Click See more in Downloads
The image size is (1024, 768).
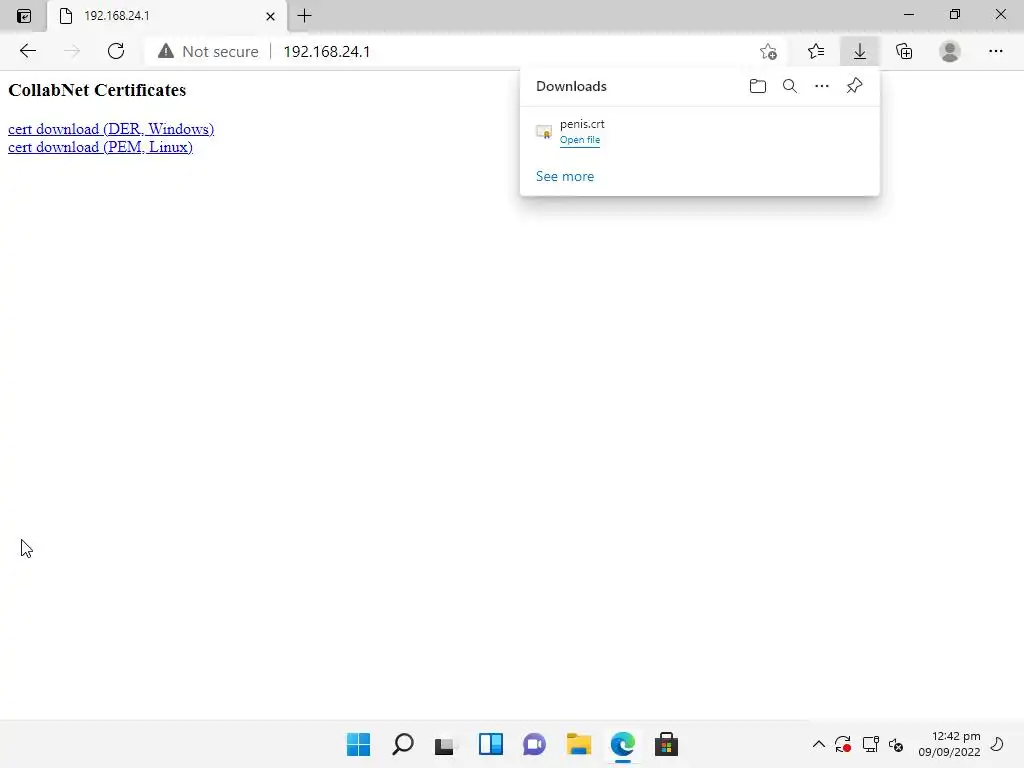coord(565,176)
